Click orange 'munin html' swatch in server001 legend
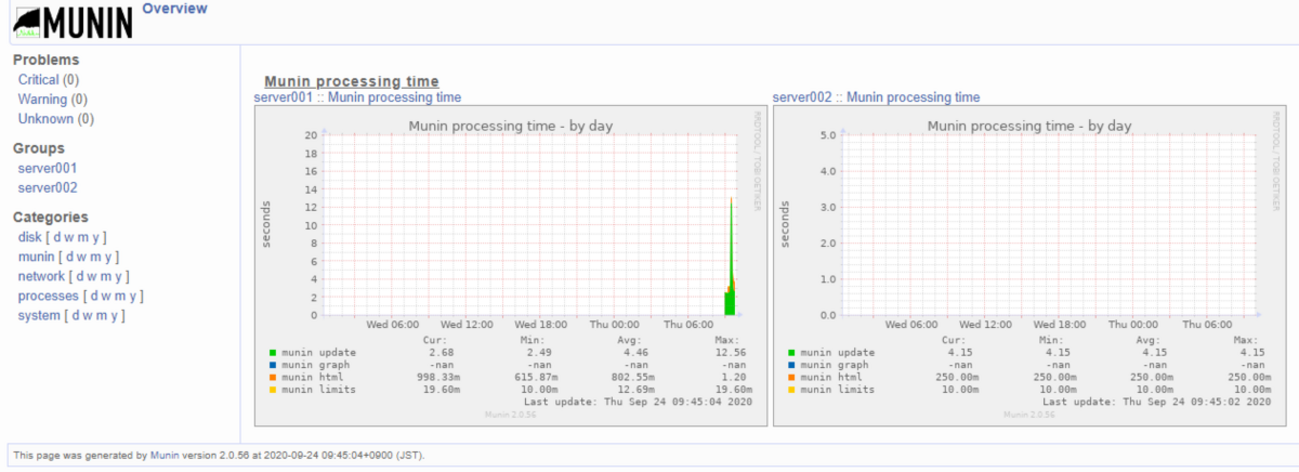 273,377
